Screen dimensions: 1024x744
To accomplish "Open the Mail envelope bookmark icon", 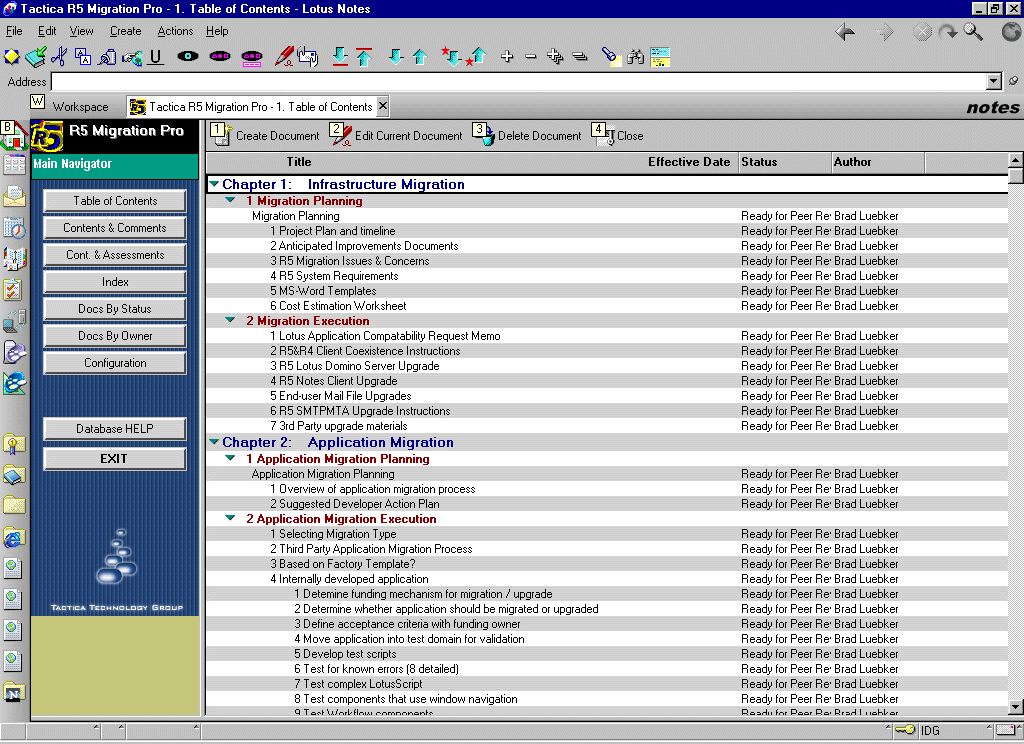I will (x=14, y=197).
